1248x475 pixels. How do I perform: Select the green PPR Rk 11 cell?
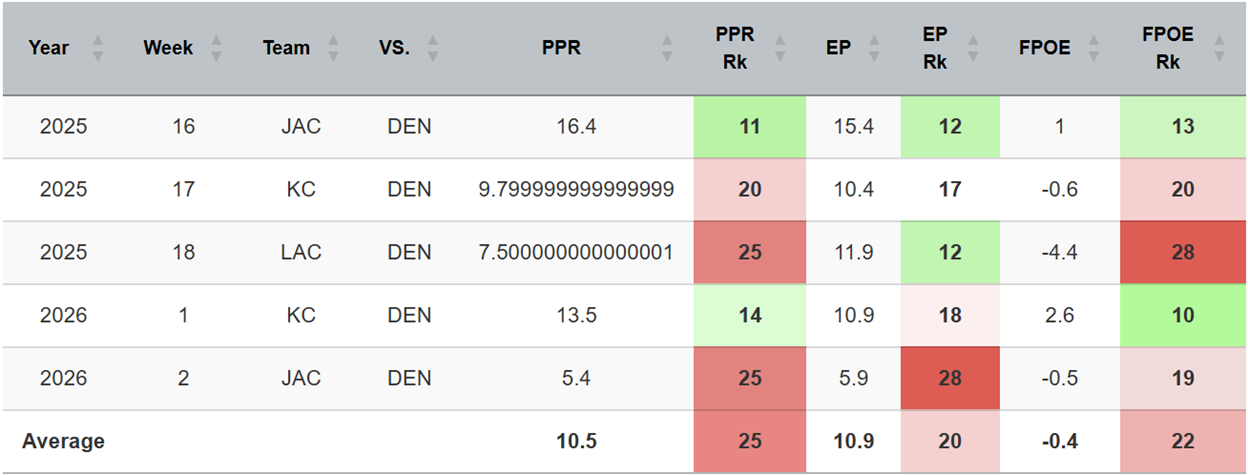pos(750,127)
